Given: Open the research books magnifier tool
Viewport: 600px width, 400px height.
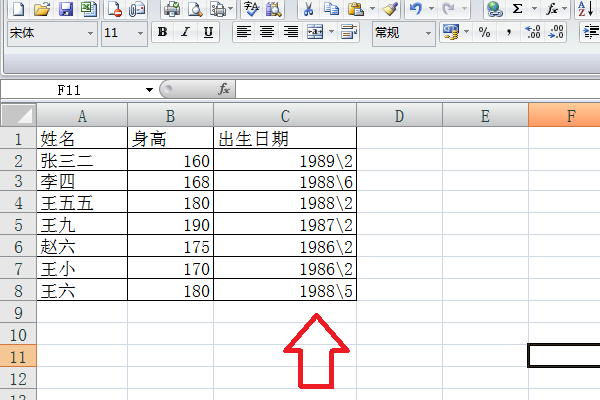Looking at the screenshot, I should pos(274,9).
